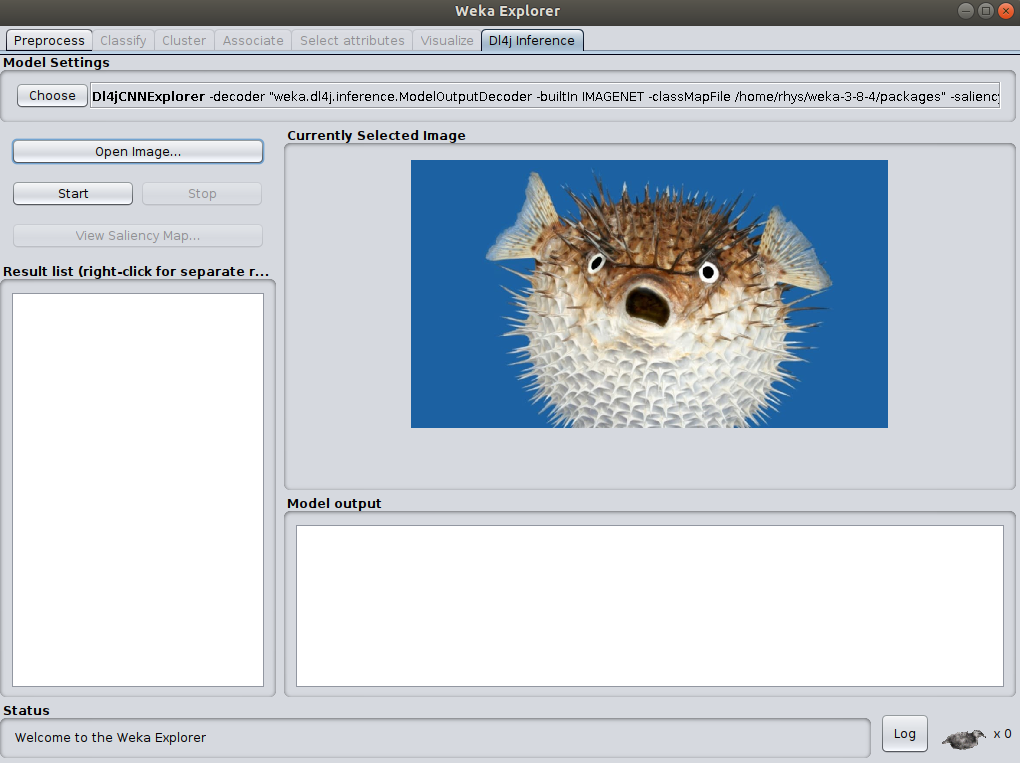
Task: Click View Saliency Map... button
Action: tap(138, 235)
